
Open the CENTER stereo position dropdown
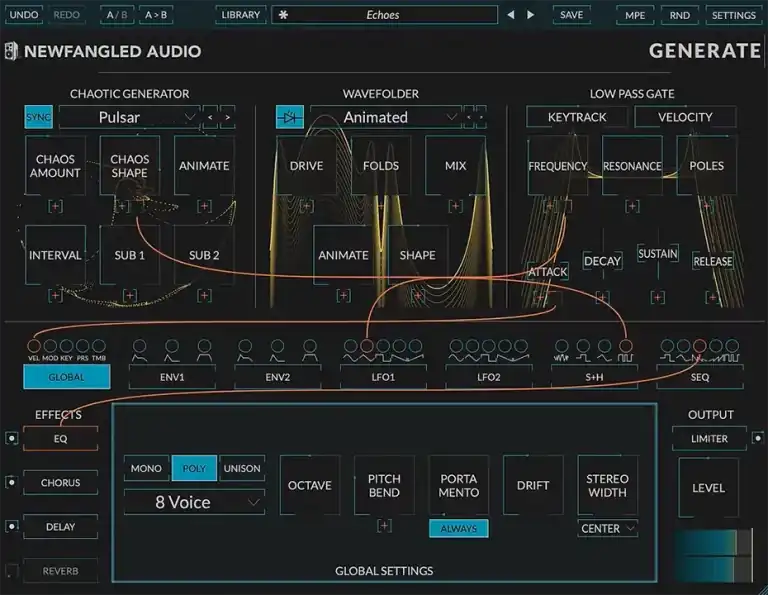607,528
